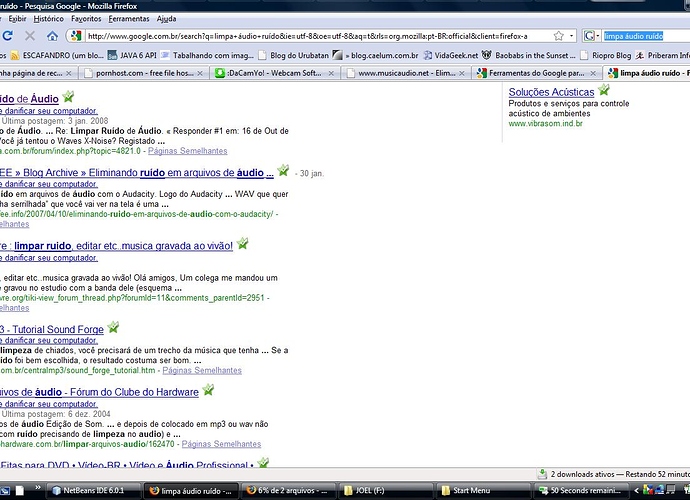Open Start Menu folder taskbar button
This screenshot has width=690, height=500.
(x=484, y=490)
